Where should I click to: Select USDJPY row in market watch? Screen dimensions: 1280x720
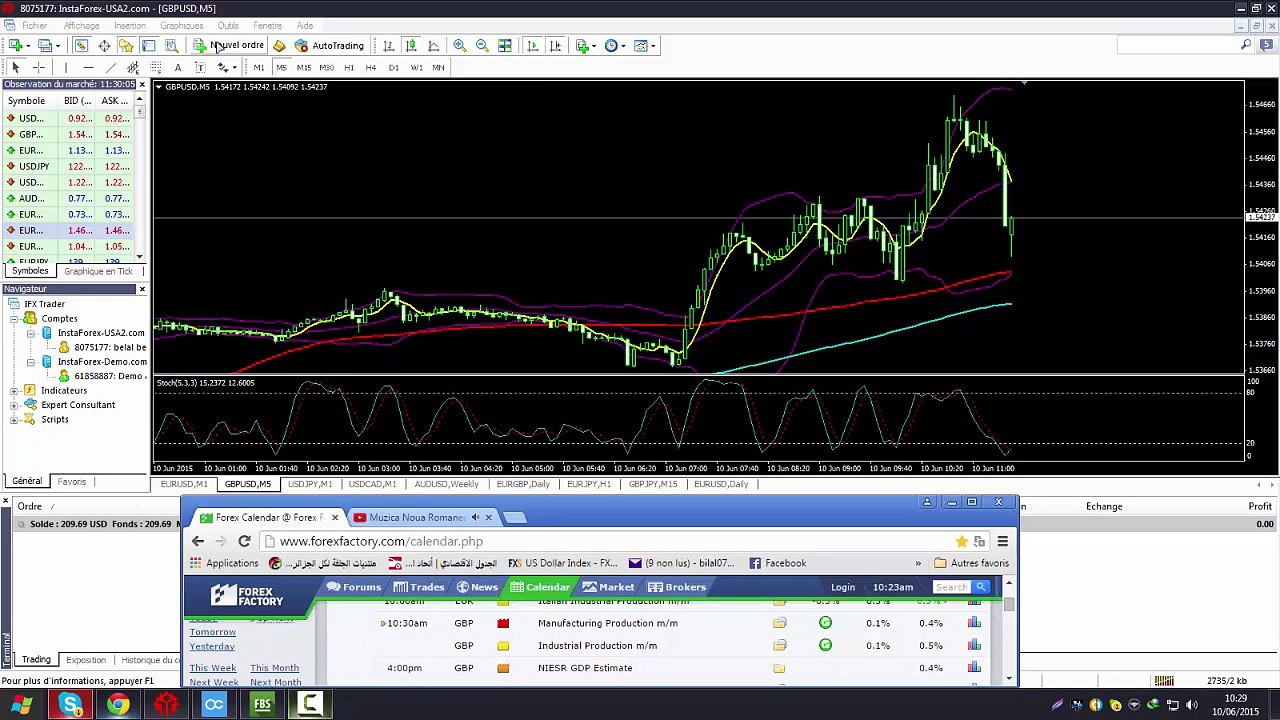click(x=68, y=166)
